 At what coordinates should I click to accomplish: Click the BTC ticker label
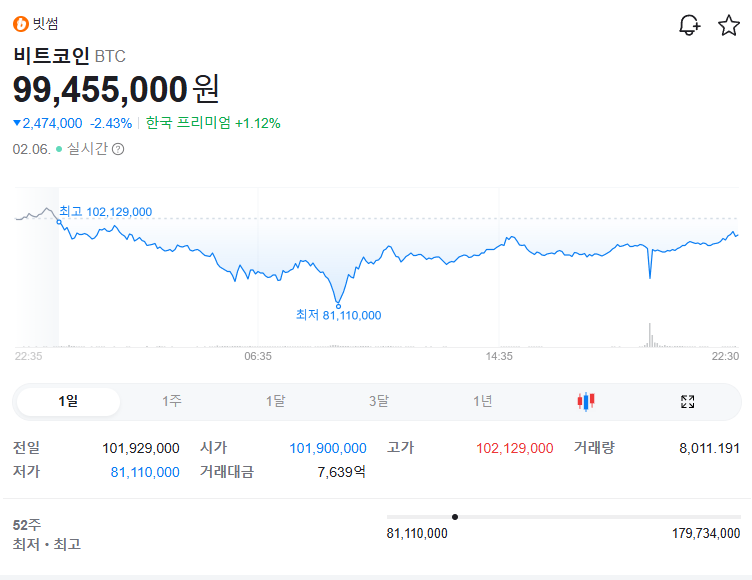tap(110, 57)
